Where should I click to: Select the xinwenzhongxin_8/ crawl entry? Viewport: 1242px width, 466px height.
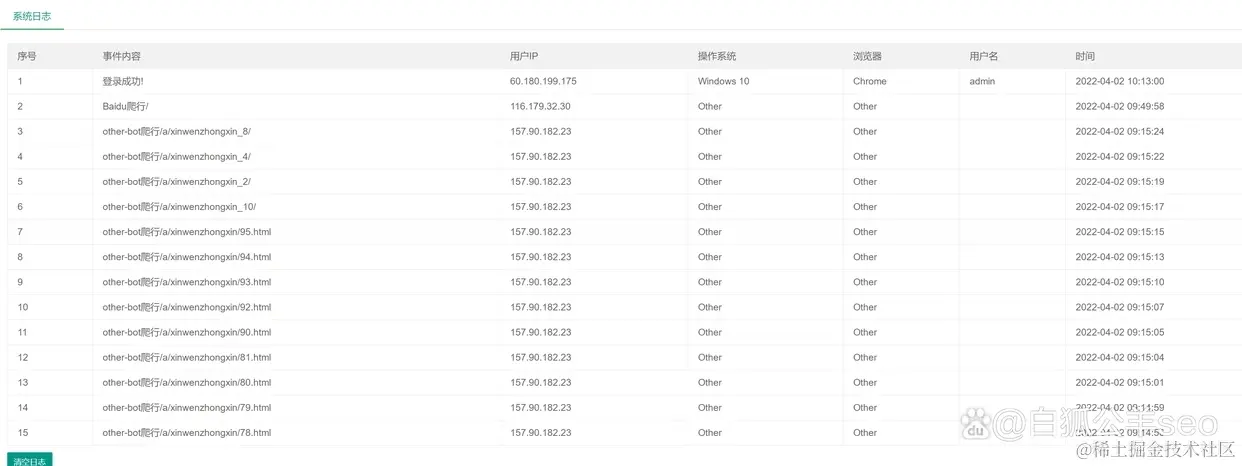177,131
